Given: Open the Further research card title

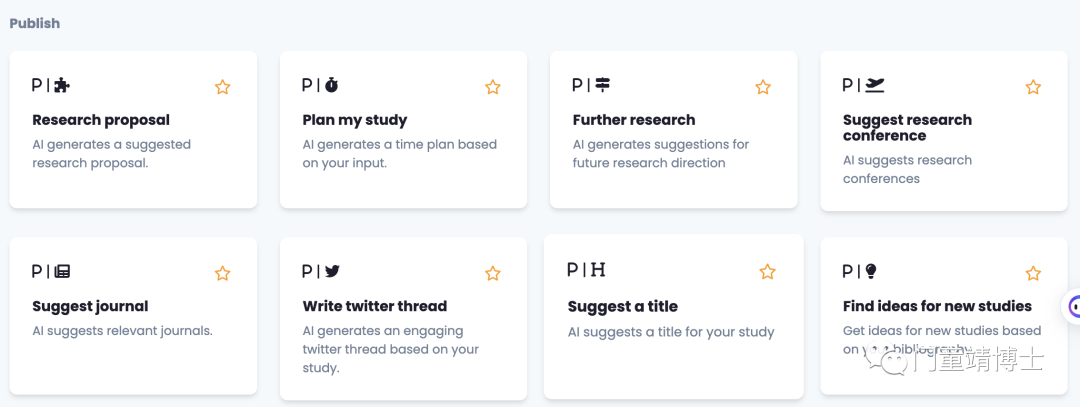Looking at the screenshot, I should click(634, 120).
